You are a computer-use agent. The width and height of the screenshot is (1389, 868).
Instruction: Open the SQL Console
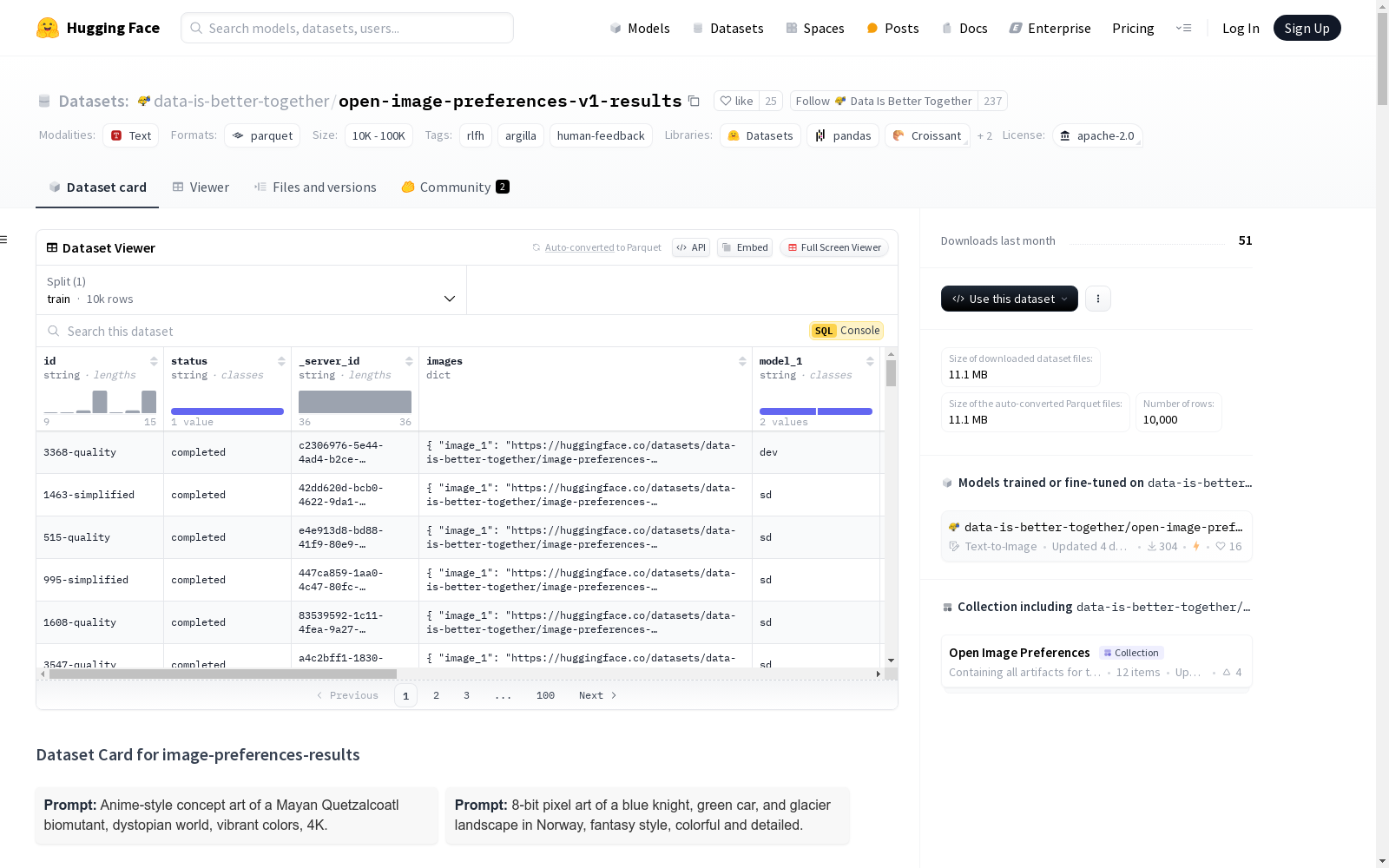[846, 331]
